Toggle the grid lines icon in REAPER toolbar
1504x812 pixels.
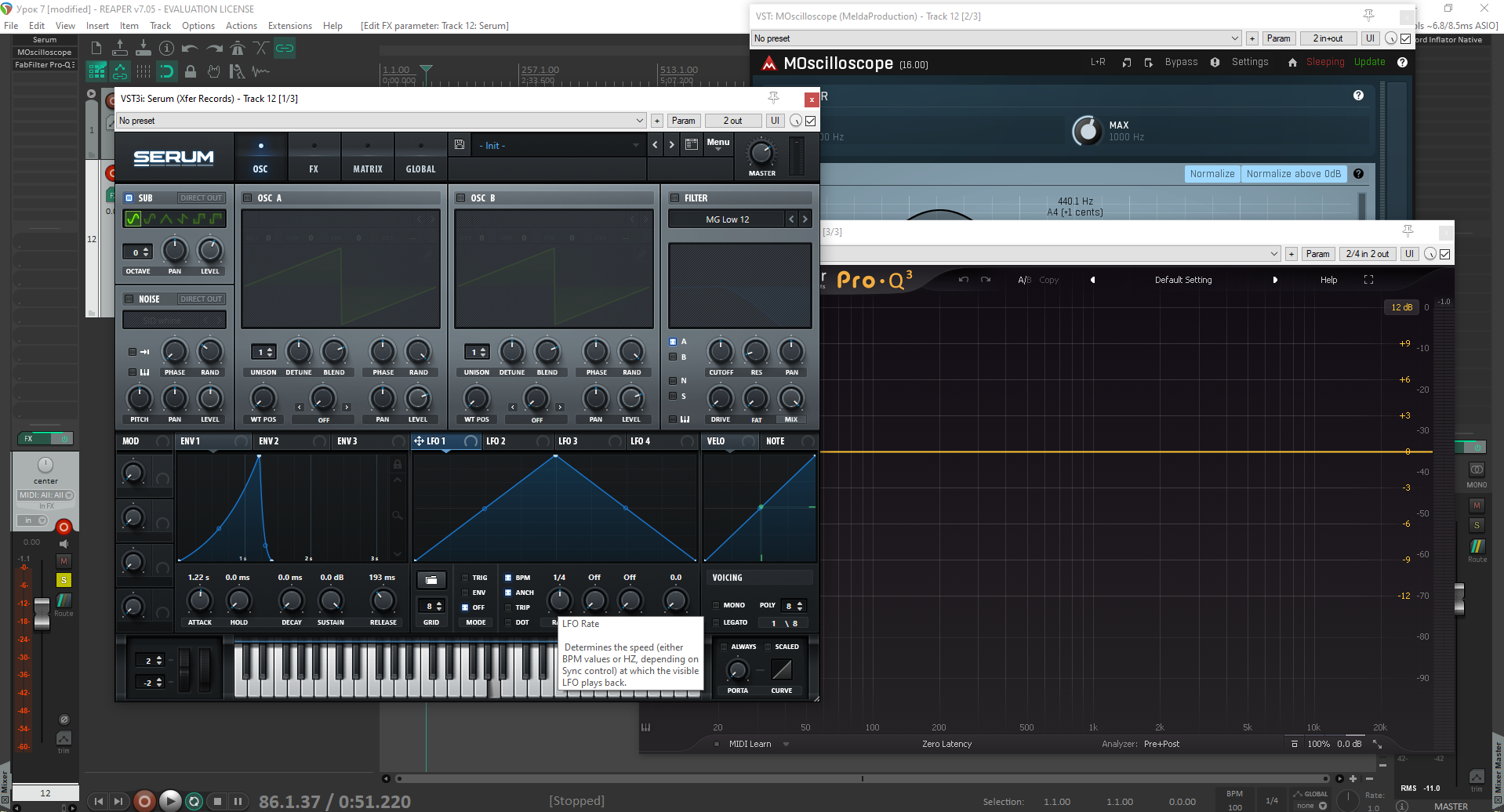[143, 72]
